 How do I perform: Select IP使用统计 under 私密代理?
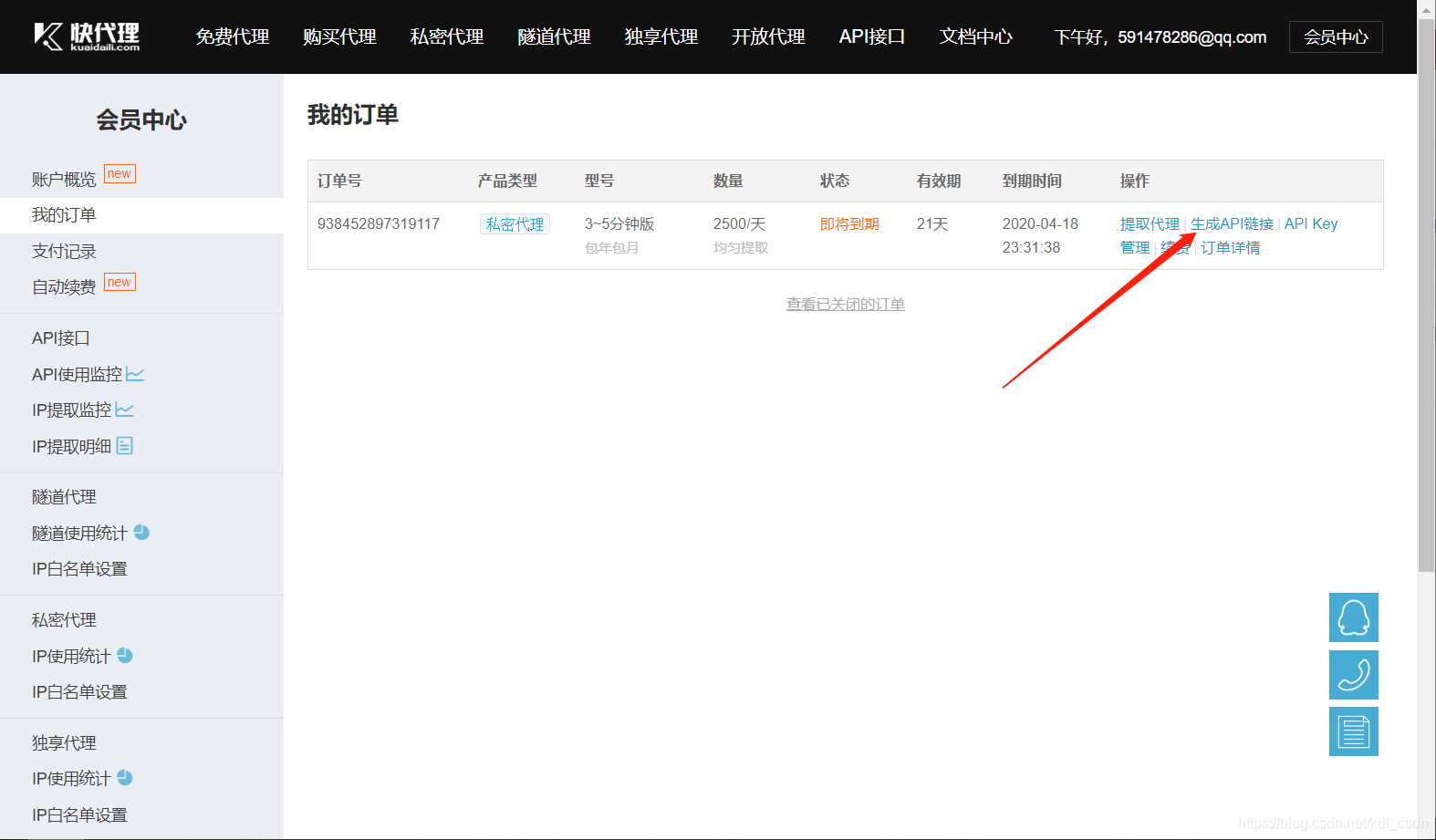click(x=71, y=656)
